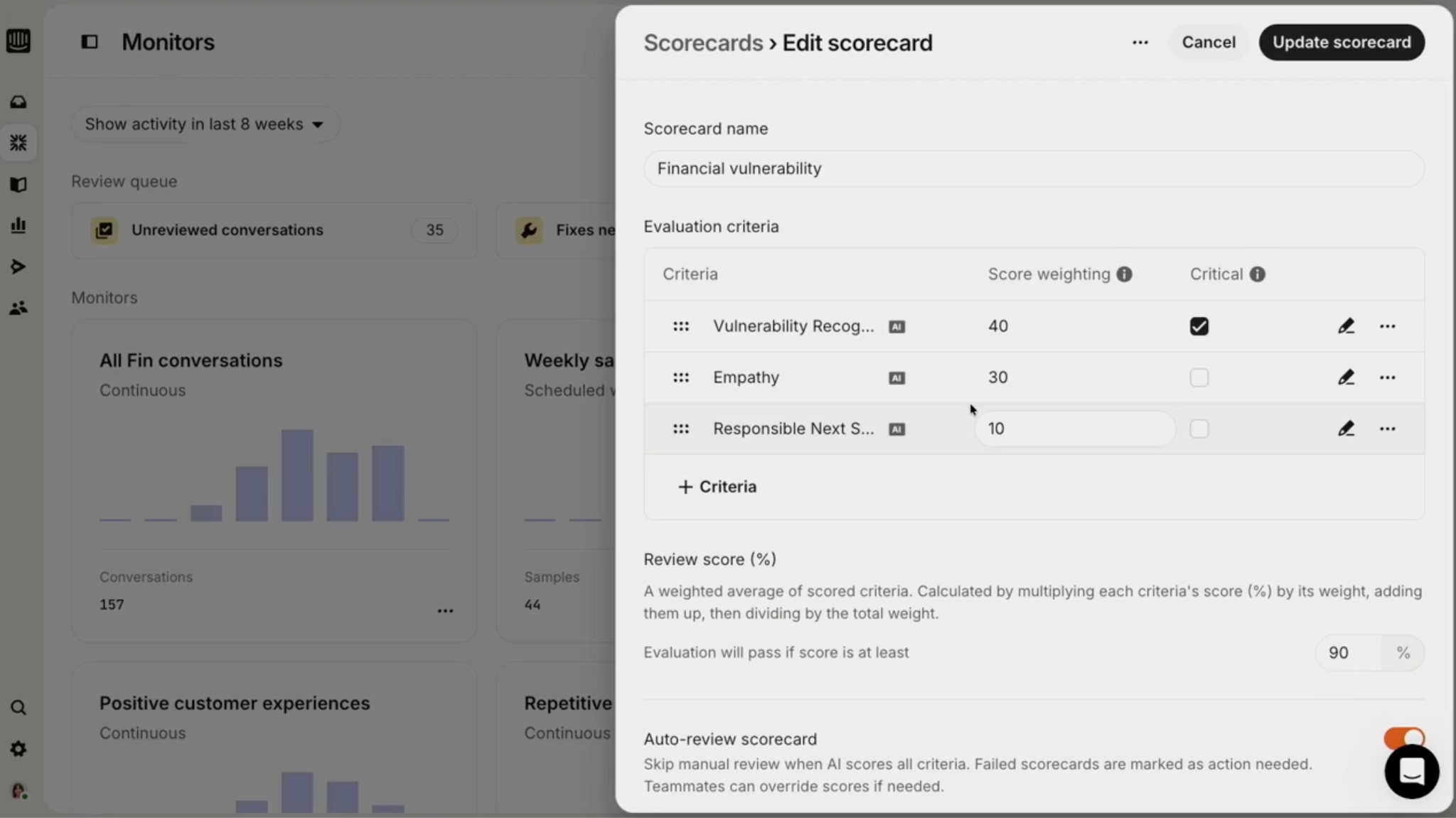
Task: Click the Score weighting info icon
Action: pos(1124,274)
